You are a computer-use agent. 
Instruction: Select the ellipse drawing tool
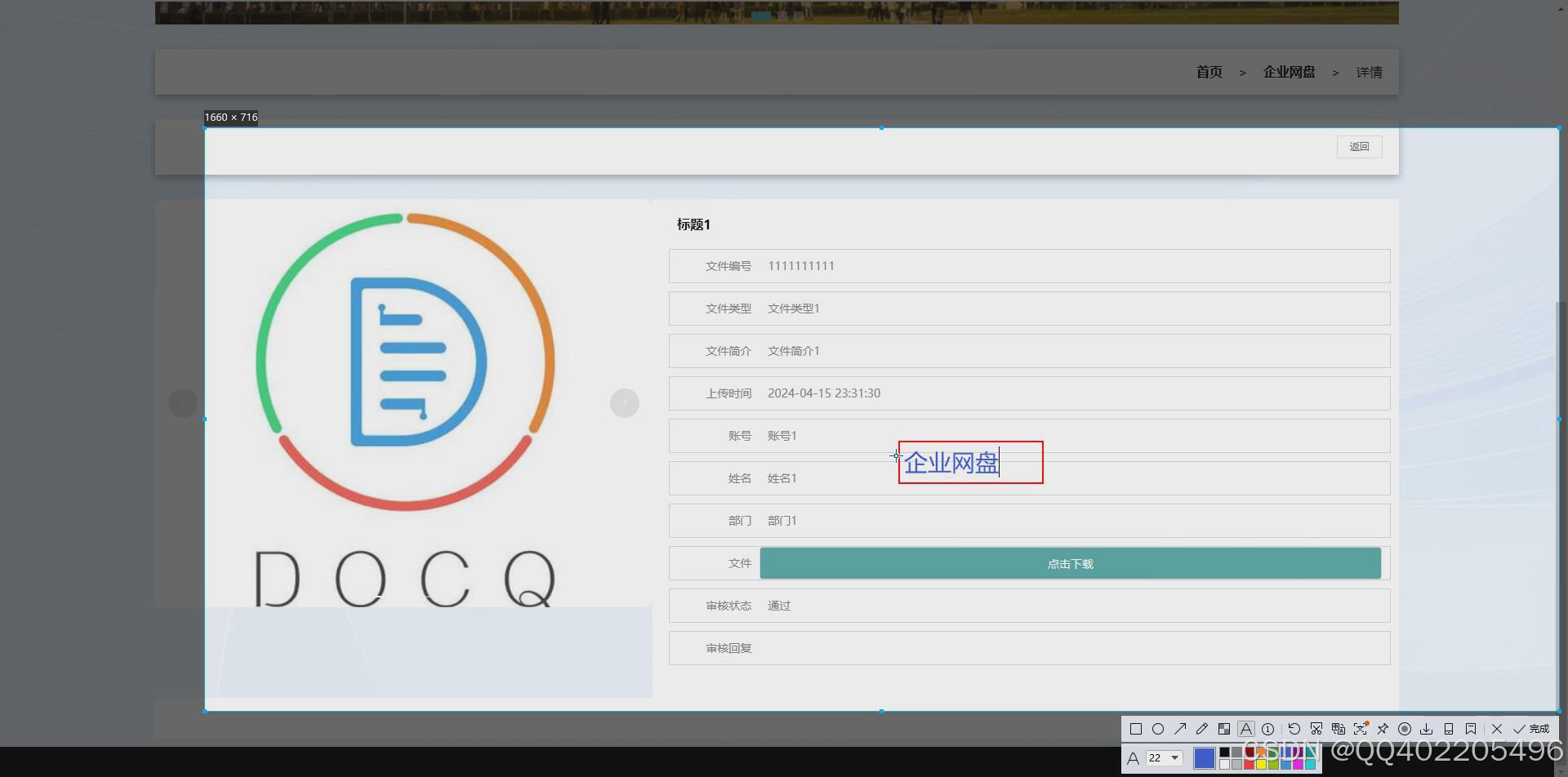point(1159,729)
